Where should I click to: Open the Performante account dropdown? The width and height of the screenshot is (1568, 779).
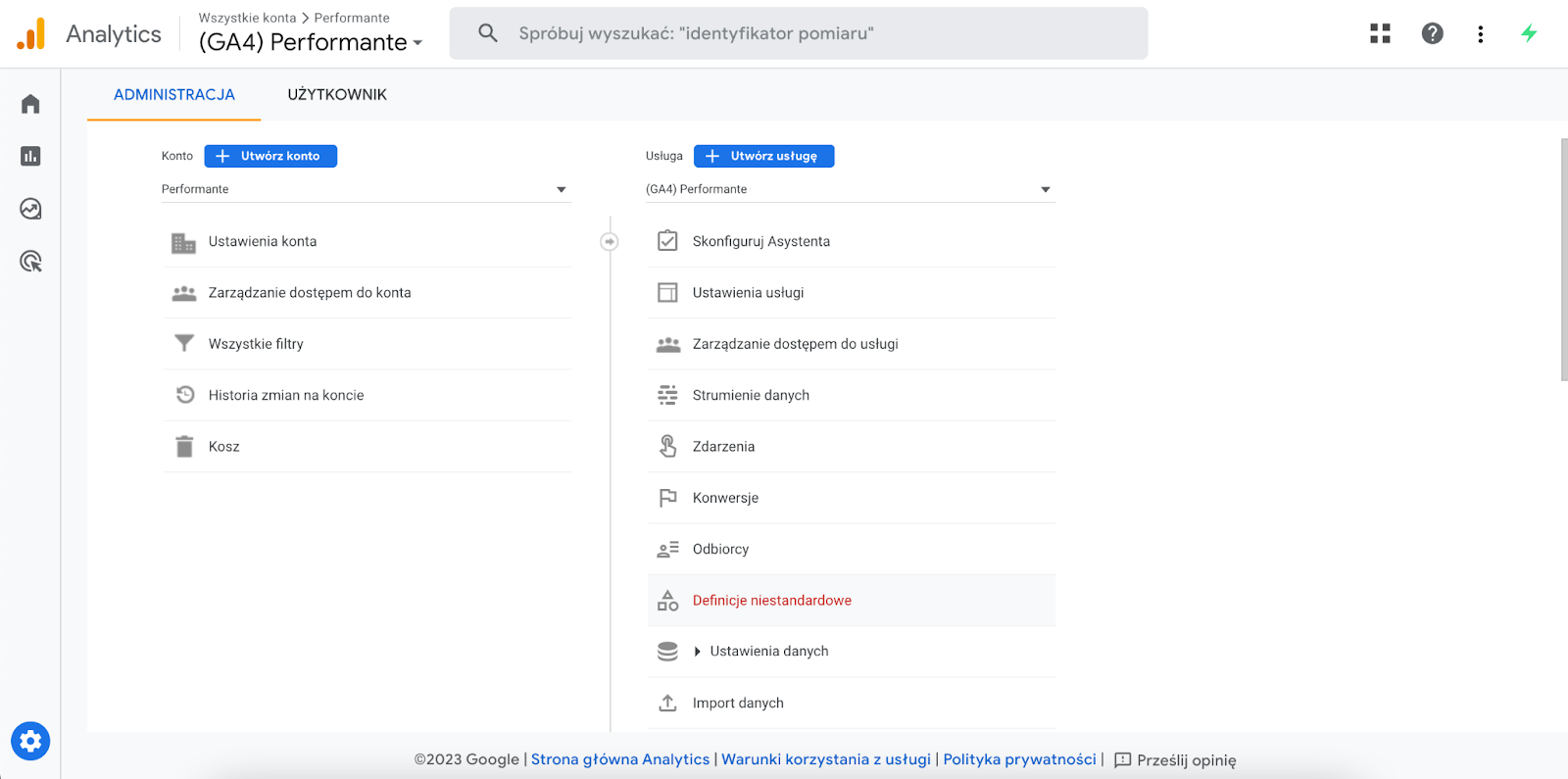[x=365, y=189]
